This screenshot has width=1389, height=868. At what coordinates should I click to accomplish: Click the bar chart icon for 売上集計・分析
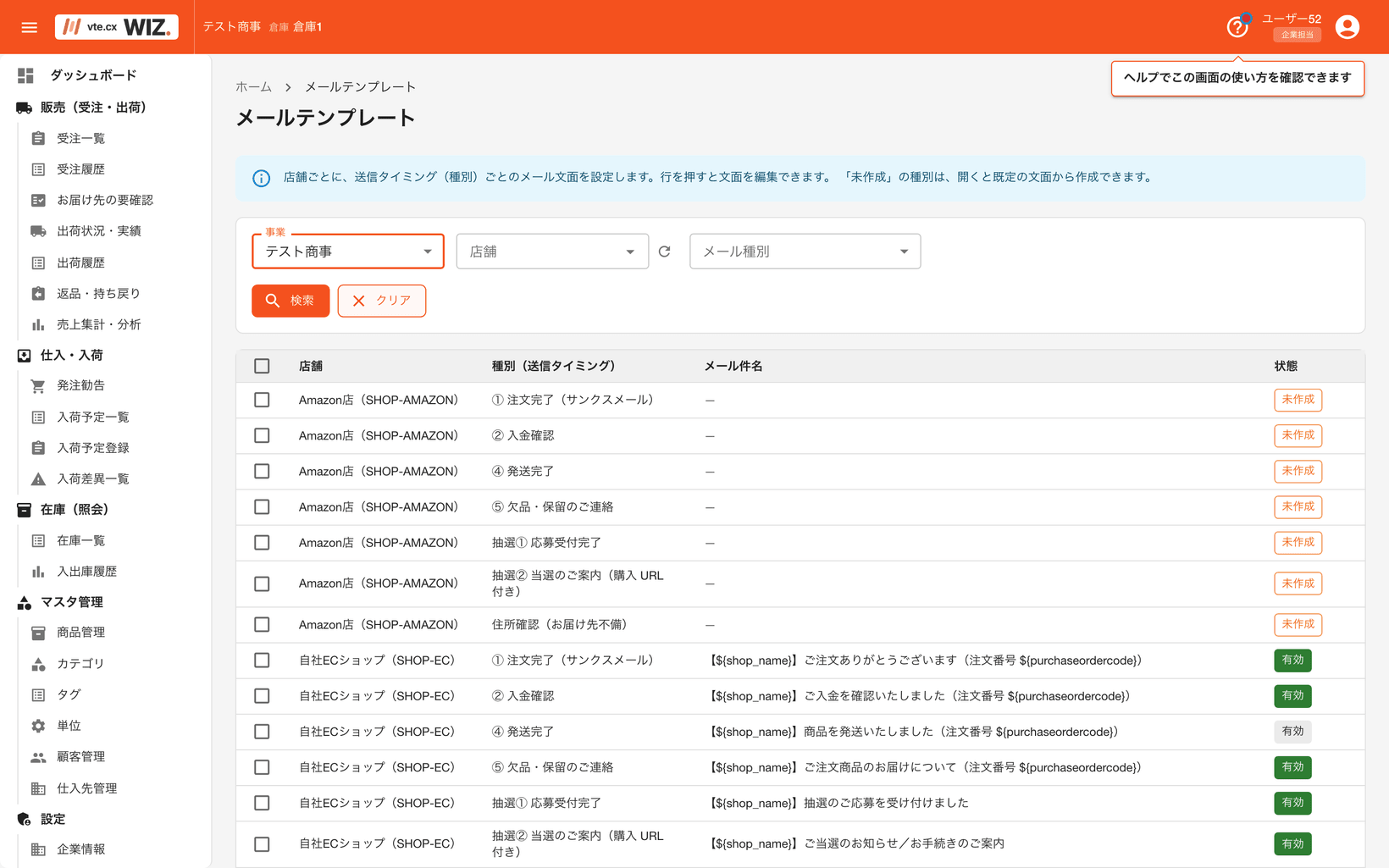(x=38, y=324)
